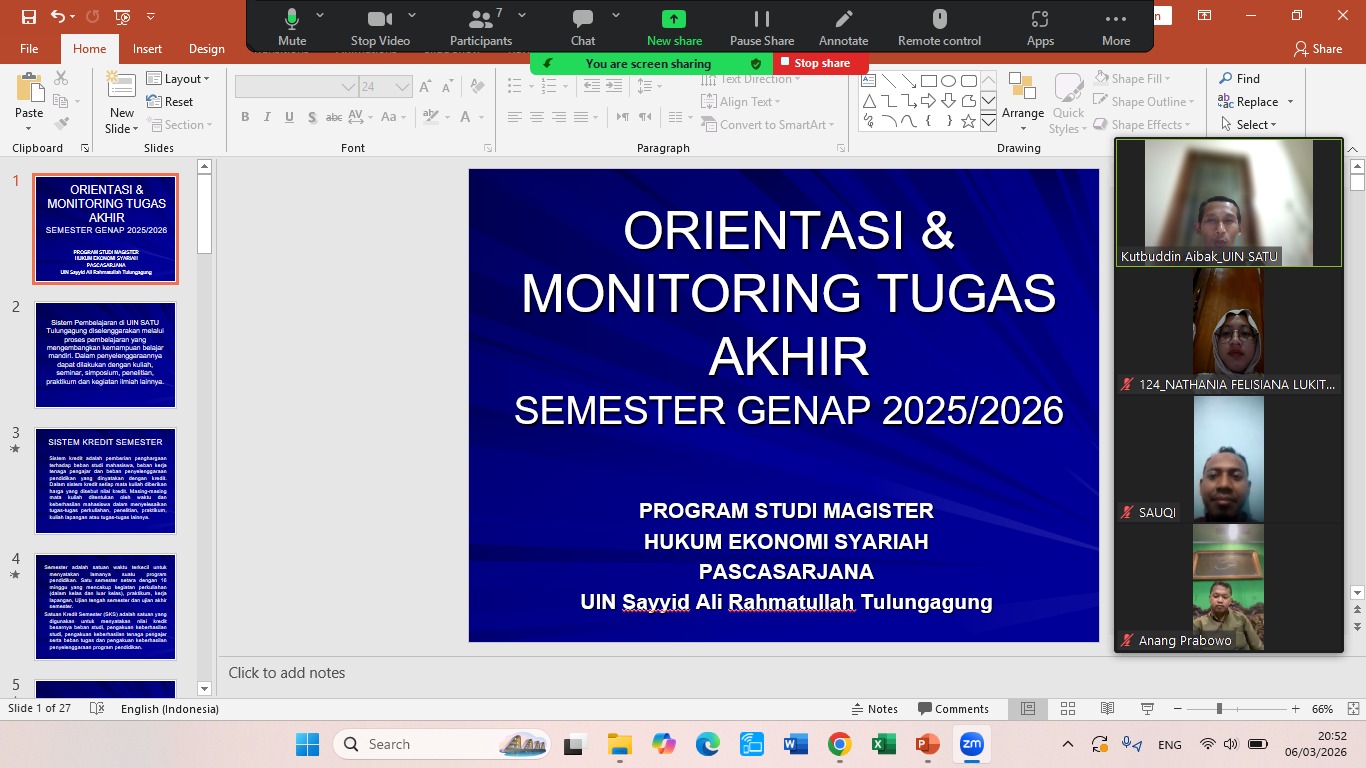Switch to Reading View
1366x768 pixels.
(1107, 709)
